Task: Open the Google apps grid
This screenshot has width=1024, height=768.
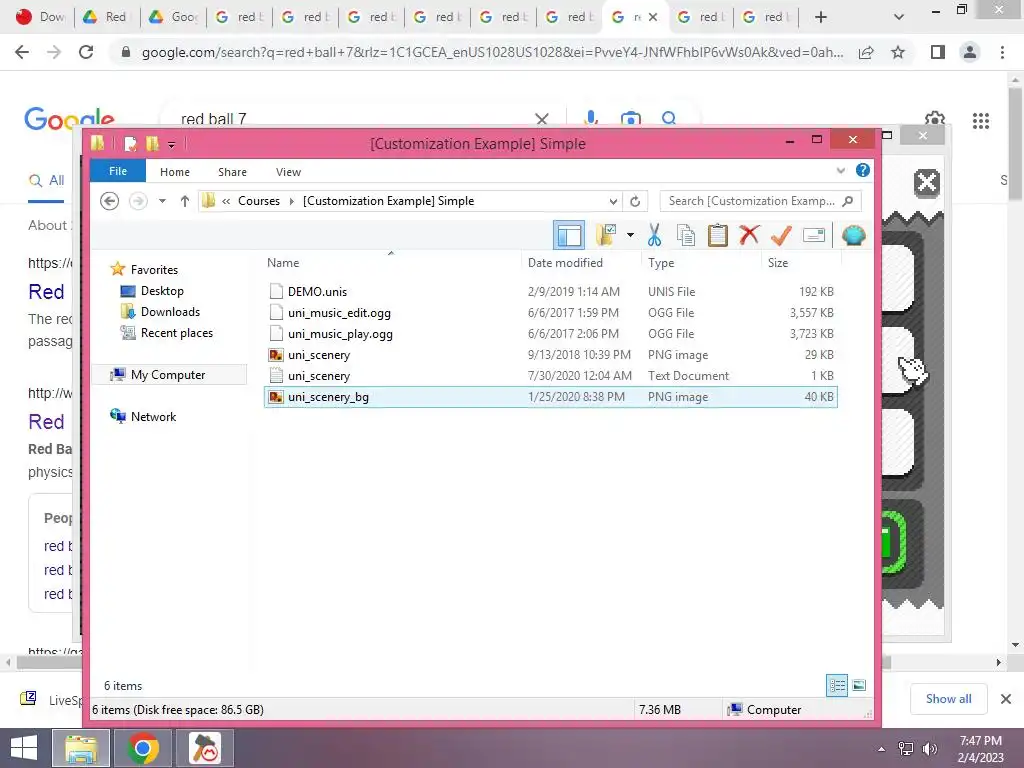Action: pos(980,121)
